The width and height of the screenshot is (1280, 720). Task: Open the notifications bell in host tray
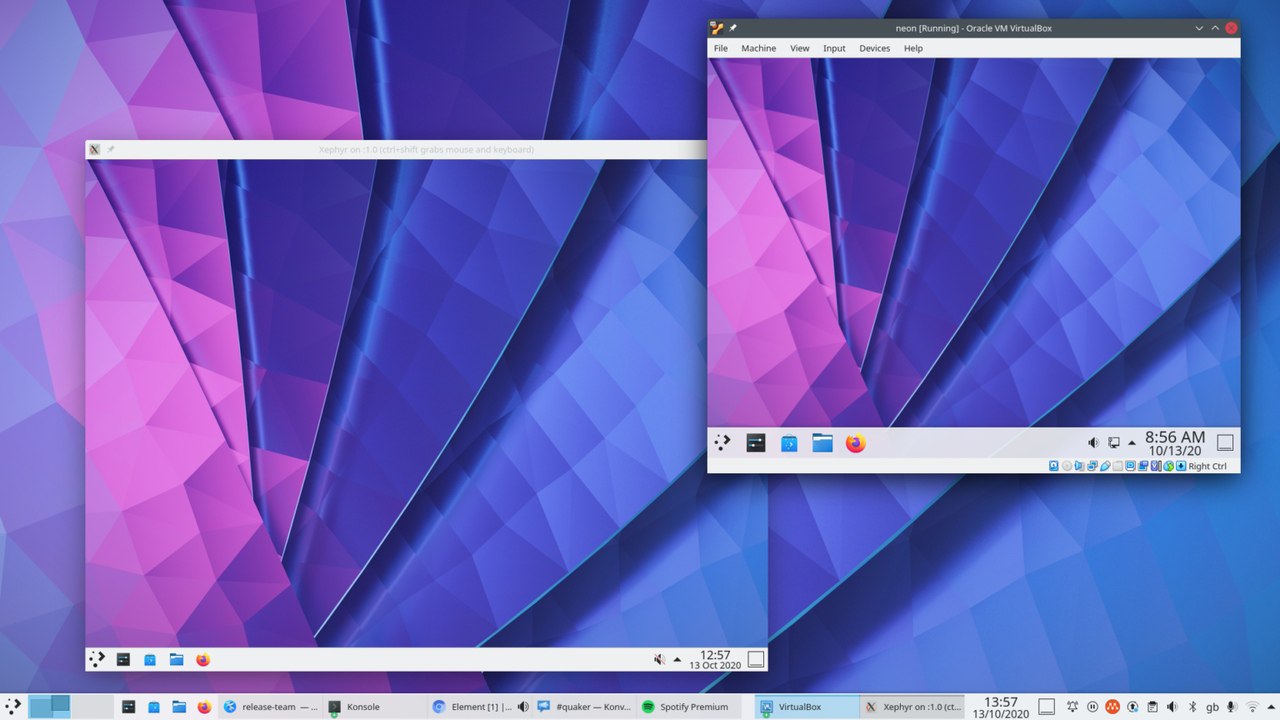point(1070,707)
